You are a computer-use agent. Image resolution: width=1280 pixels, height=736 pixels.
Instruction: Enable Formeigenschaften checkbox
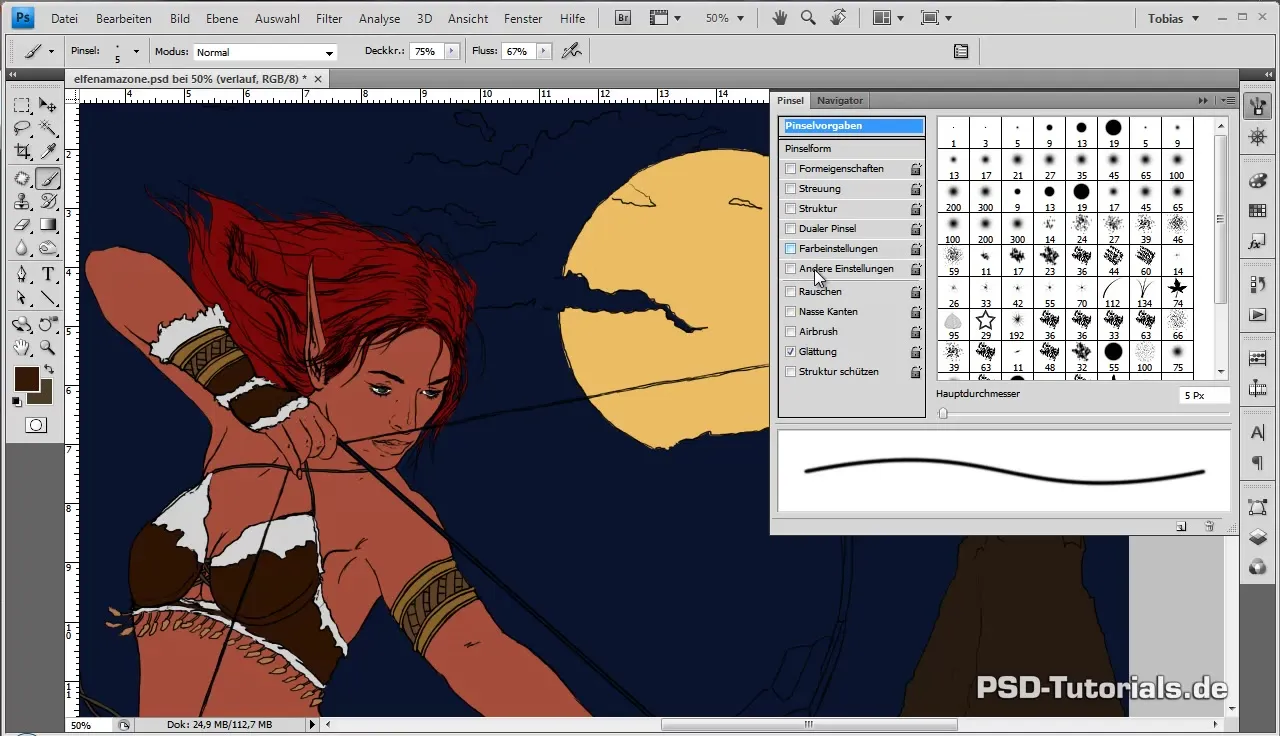tap(791, 169)
